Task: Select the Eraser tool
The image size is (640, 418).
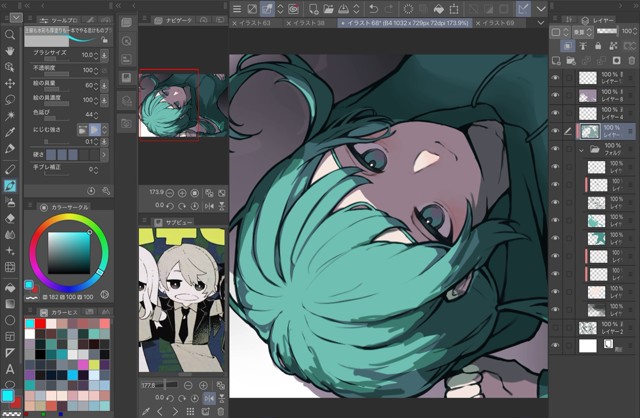Action: [x=10, y=218]
